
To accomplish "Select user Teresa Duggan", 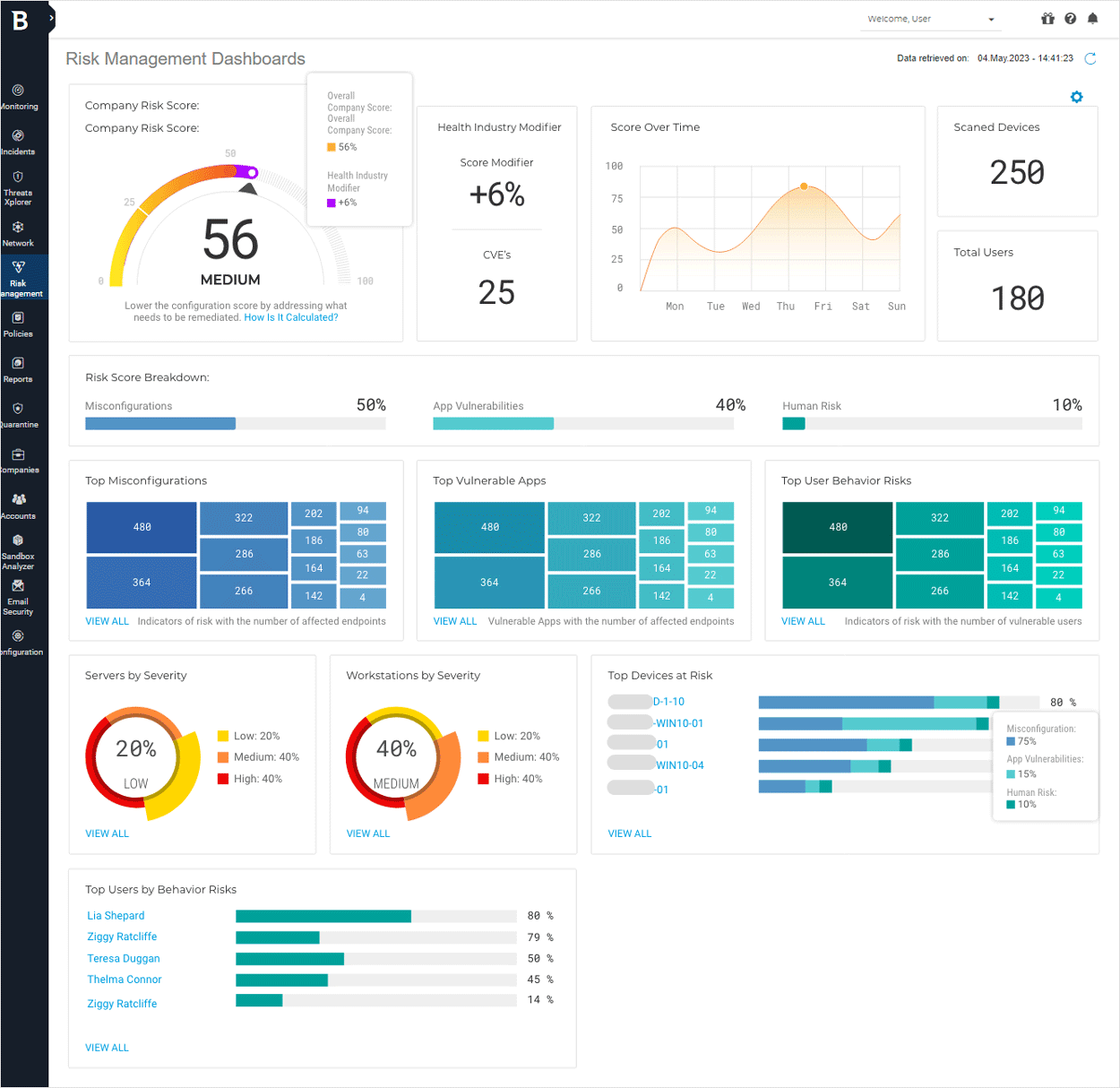I will (x=123, y=958).
